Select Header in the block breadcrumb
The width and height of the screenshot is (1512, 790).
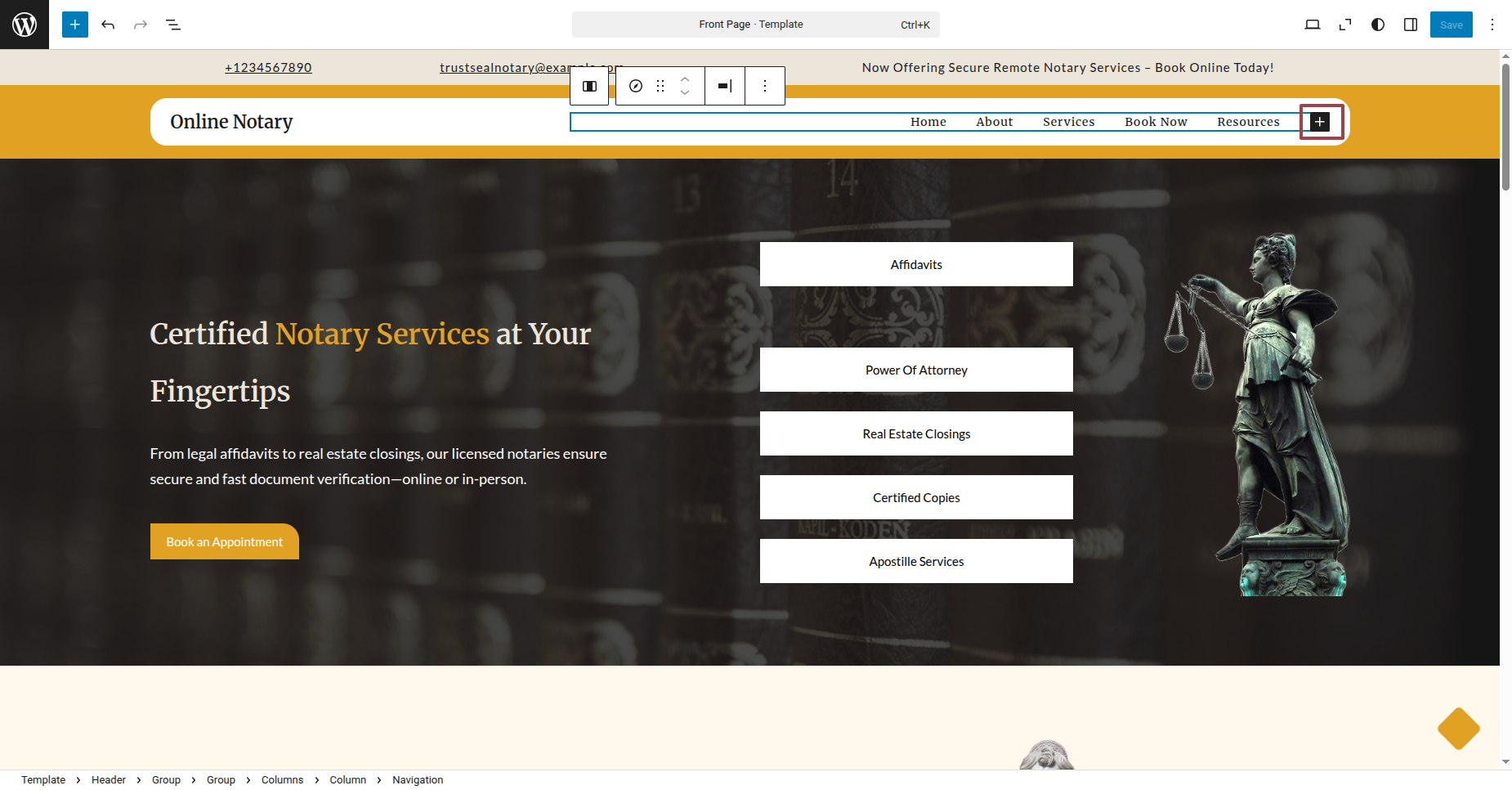(109, 780)
